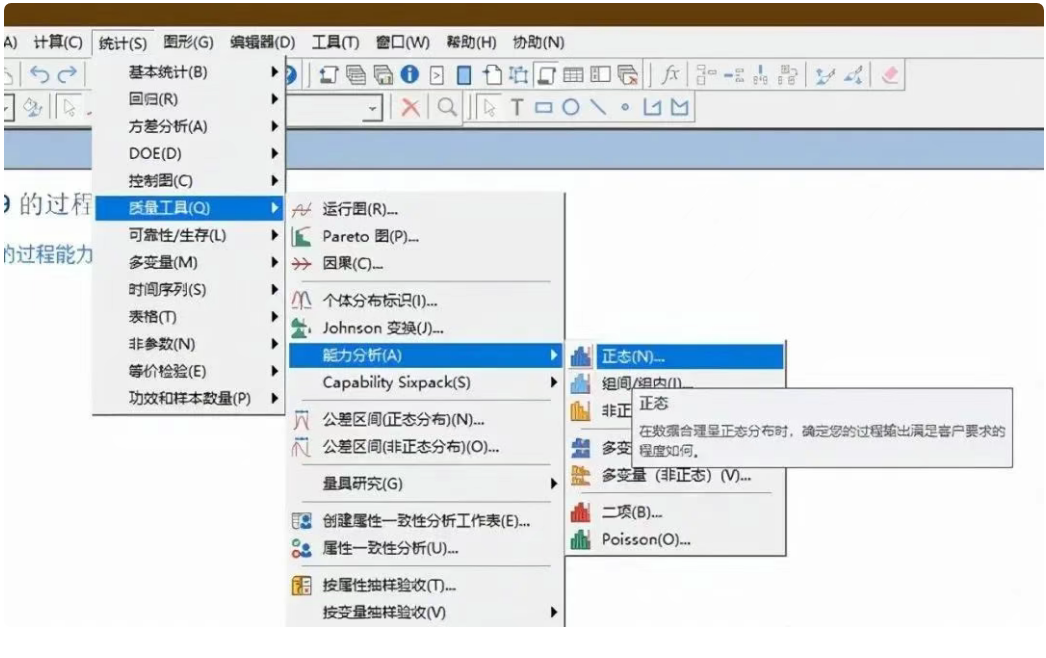Open the toolbar combo box dropdown arrow
This screenshot has height=658, width=1046.
[x=373, y=108]
